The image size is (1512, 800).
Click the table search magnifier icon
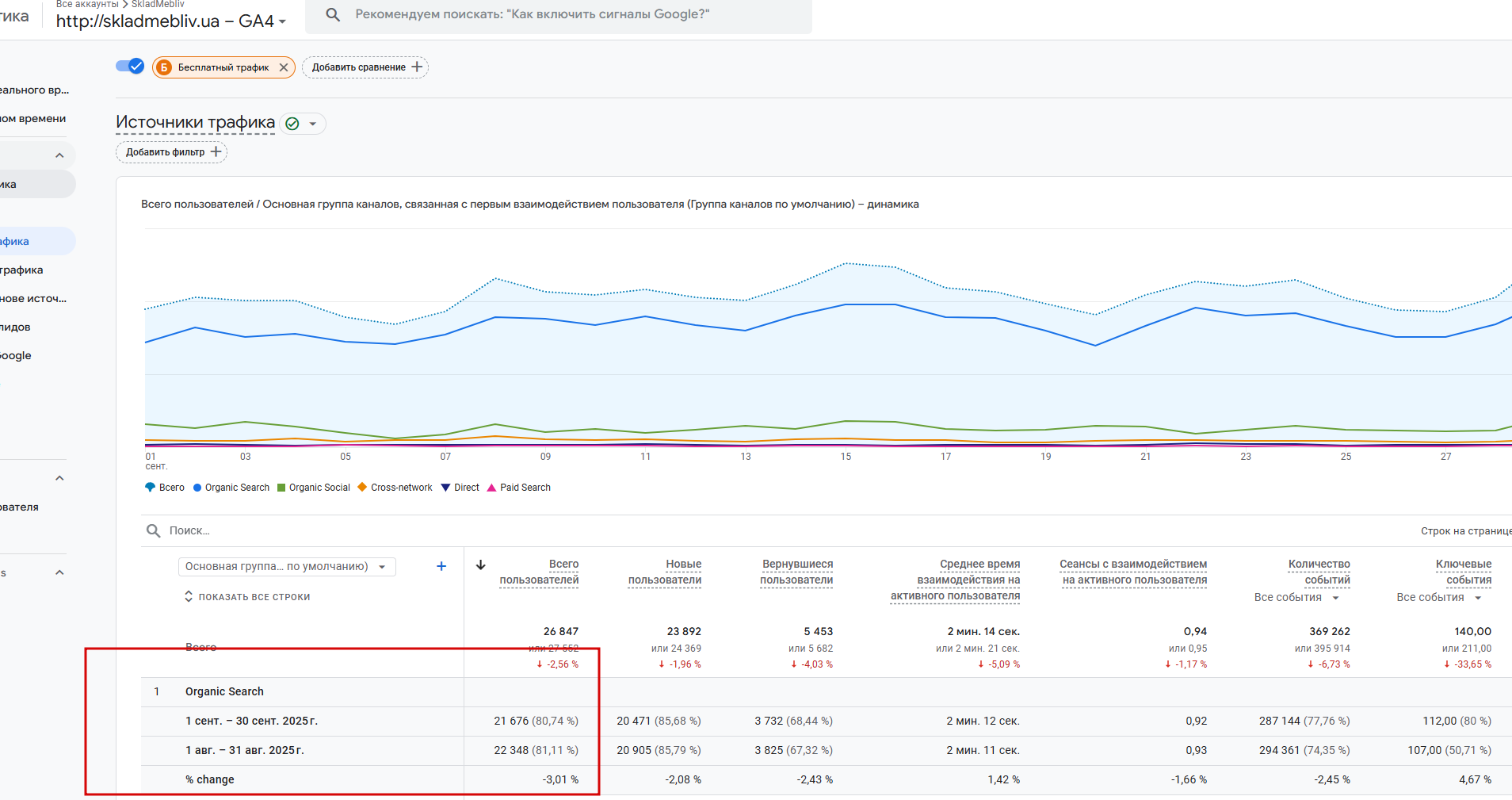pos(153,530)
